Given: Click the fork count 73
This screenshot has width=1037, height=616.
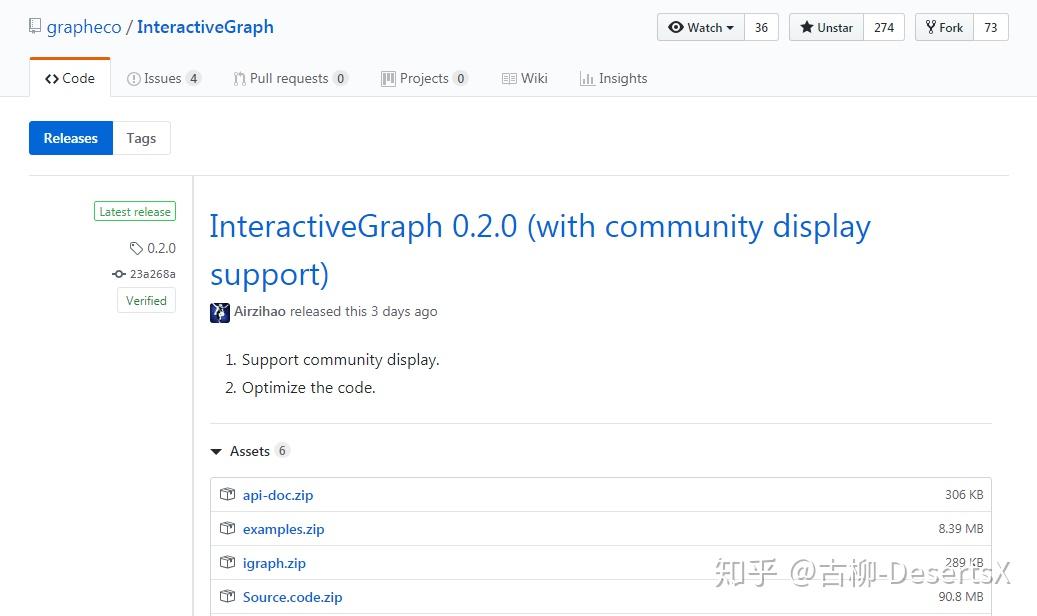Looking at the screenshot, I should coord(990,27).
